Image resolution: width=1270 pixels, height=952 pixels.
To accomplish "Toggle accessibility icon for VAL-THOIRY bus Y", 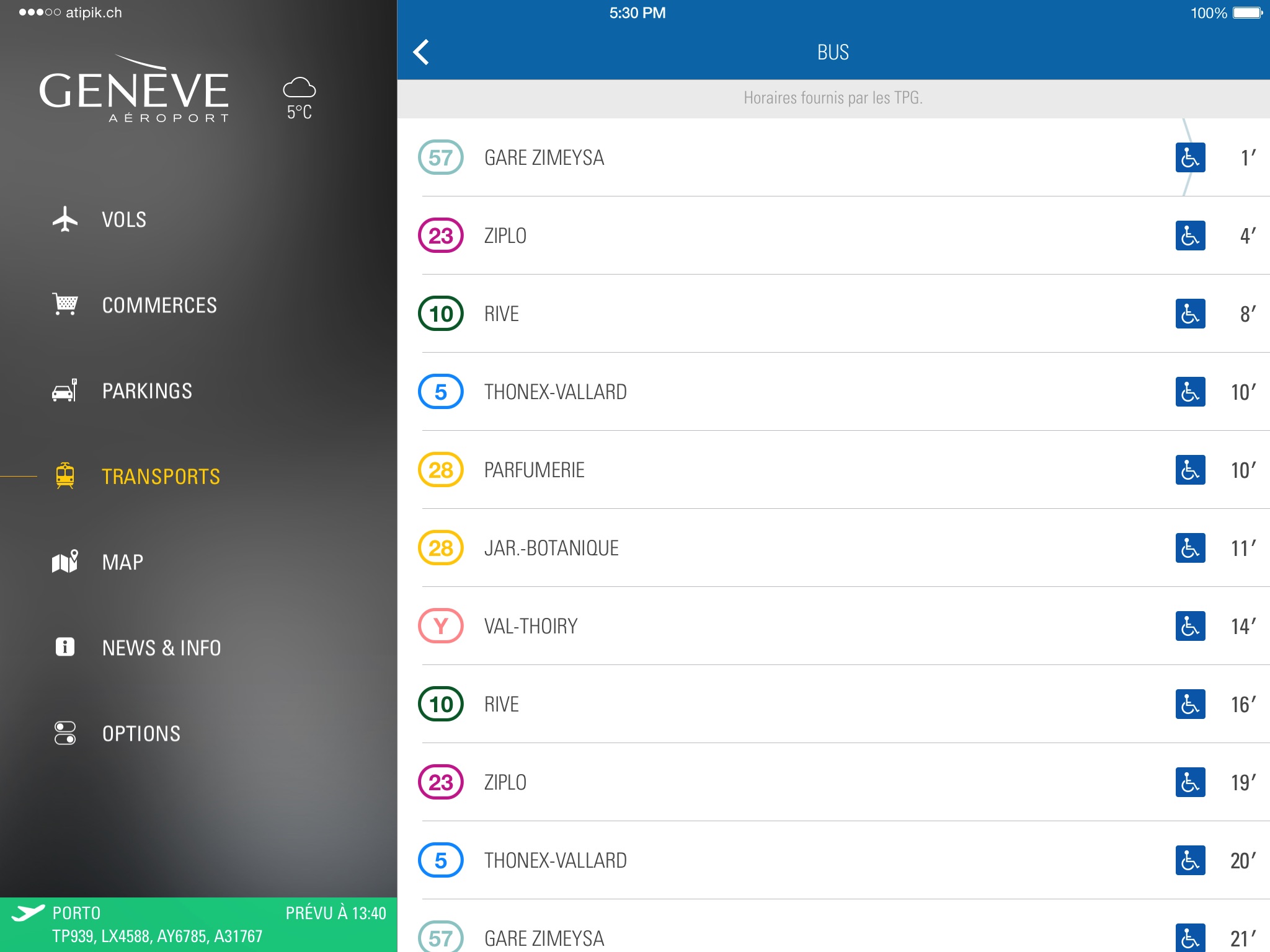I will [1191, 626].
